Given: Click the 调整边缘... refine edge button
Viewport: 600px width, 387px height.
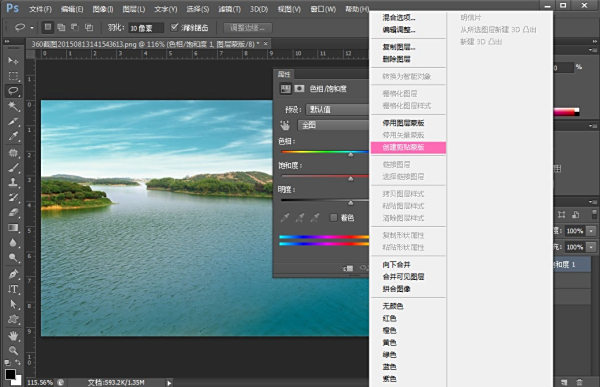Looking at the screenshot, I should pyautogui.click(x=248, y=28).
